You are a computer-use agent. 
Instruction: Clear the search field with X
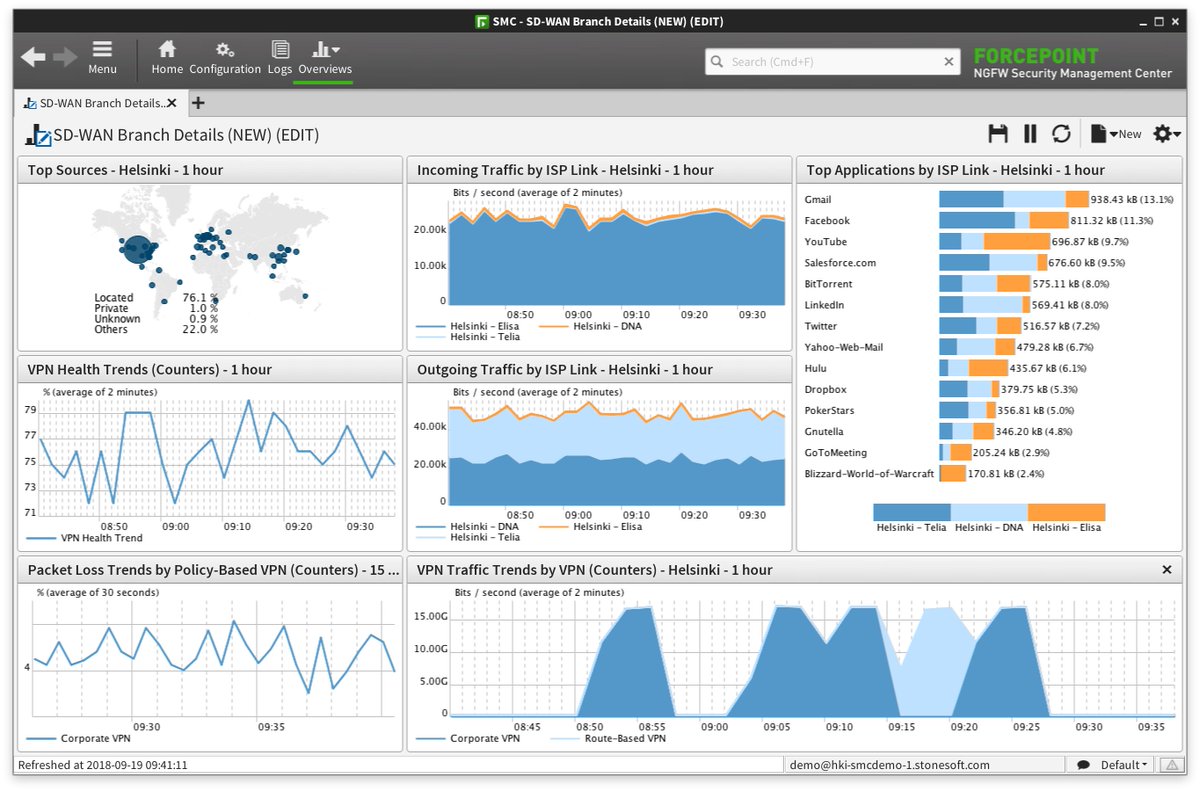[x=950, y=62]
